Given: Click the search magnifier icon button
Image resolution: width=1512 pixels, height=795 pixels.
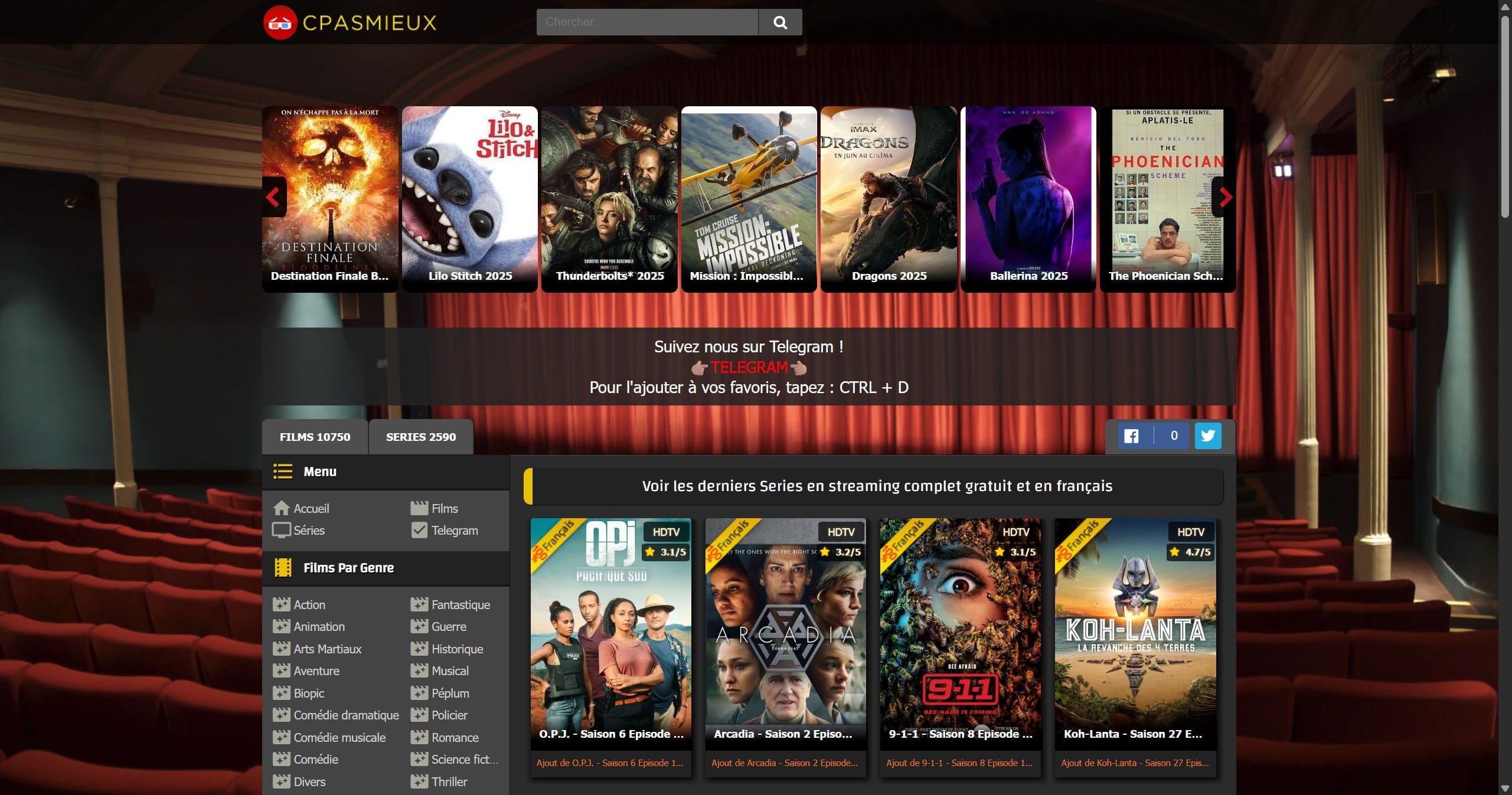Looking at the screenshot, I should (x=780, y=22).
